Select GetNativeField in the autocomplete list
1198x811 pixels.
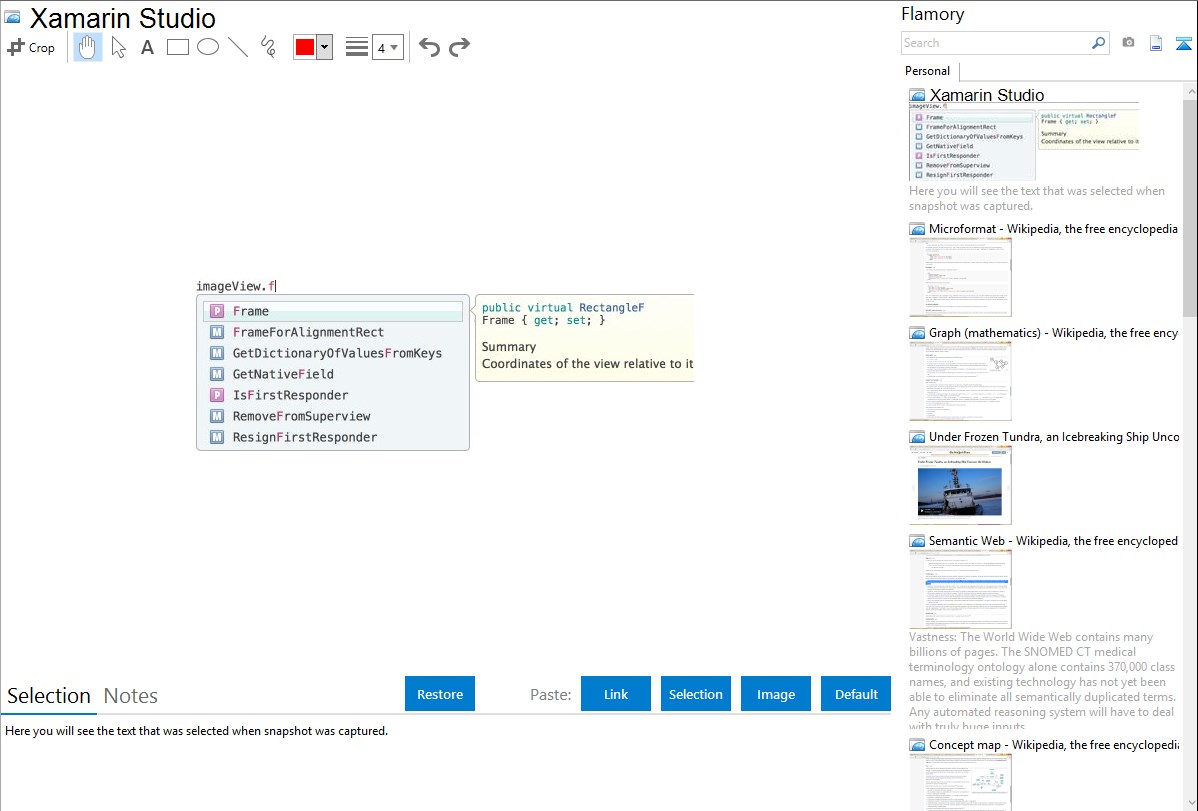coord(333,374)
